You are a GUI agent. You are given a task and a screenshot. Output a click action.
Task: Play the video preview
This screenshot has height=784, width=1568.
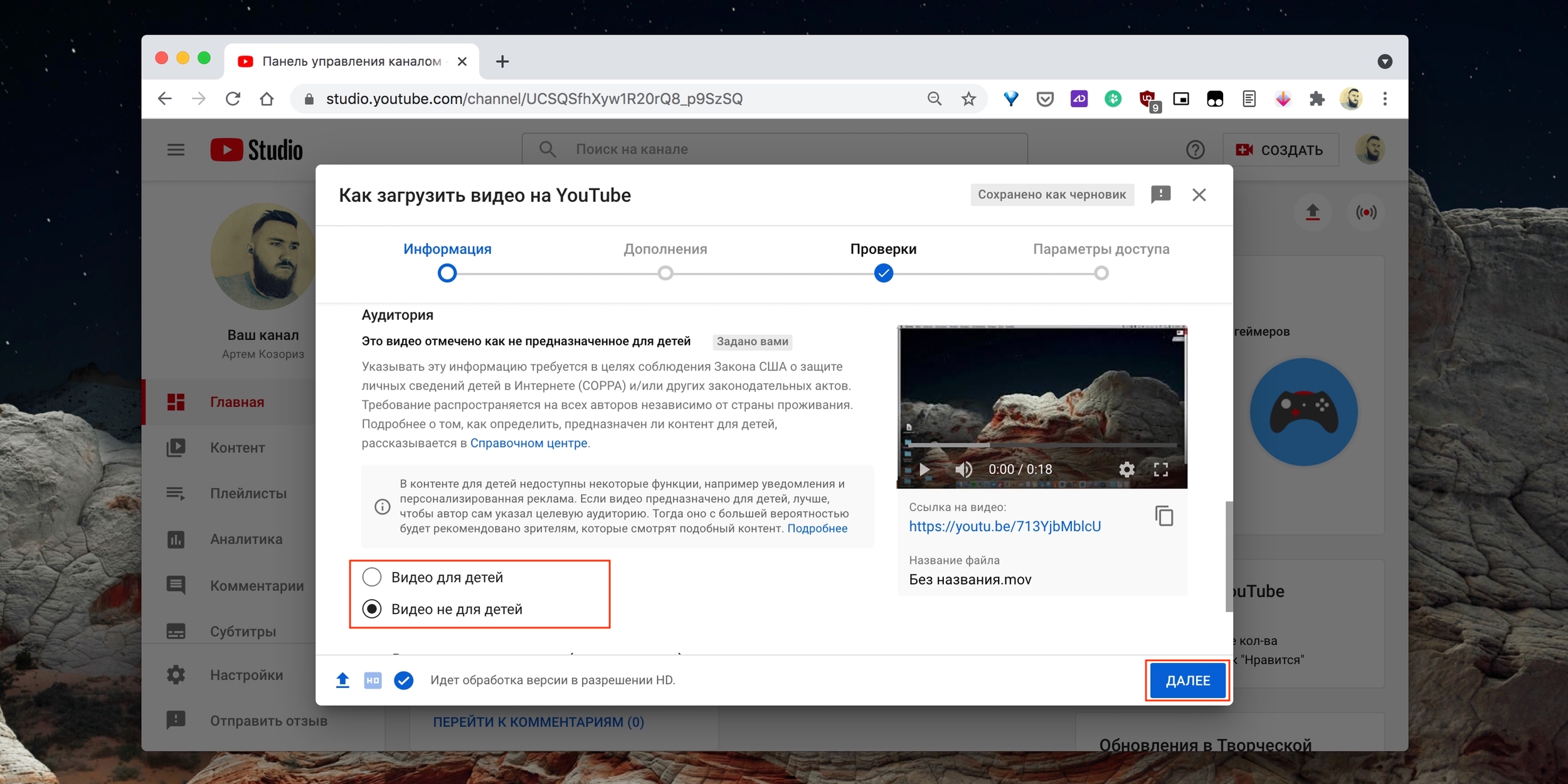(924, 469)
